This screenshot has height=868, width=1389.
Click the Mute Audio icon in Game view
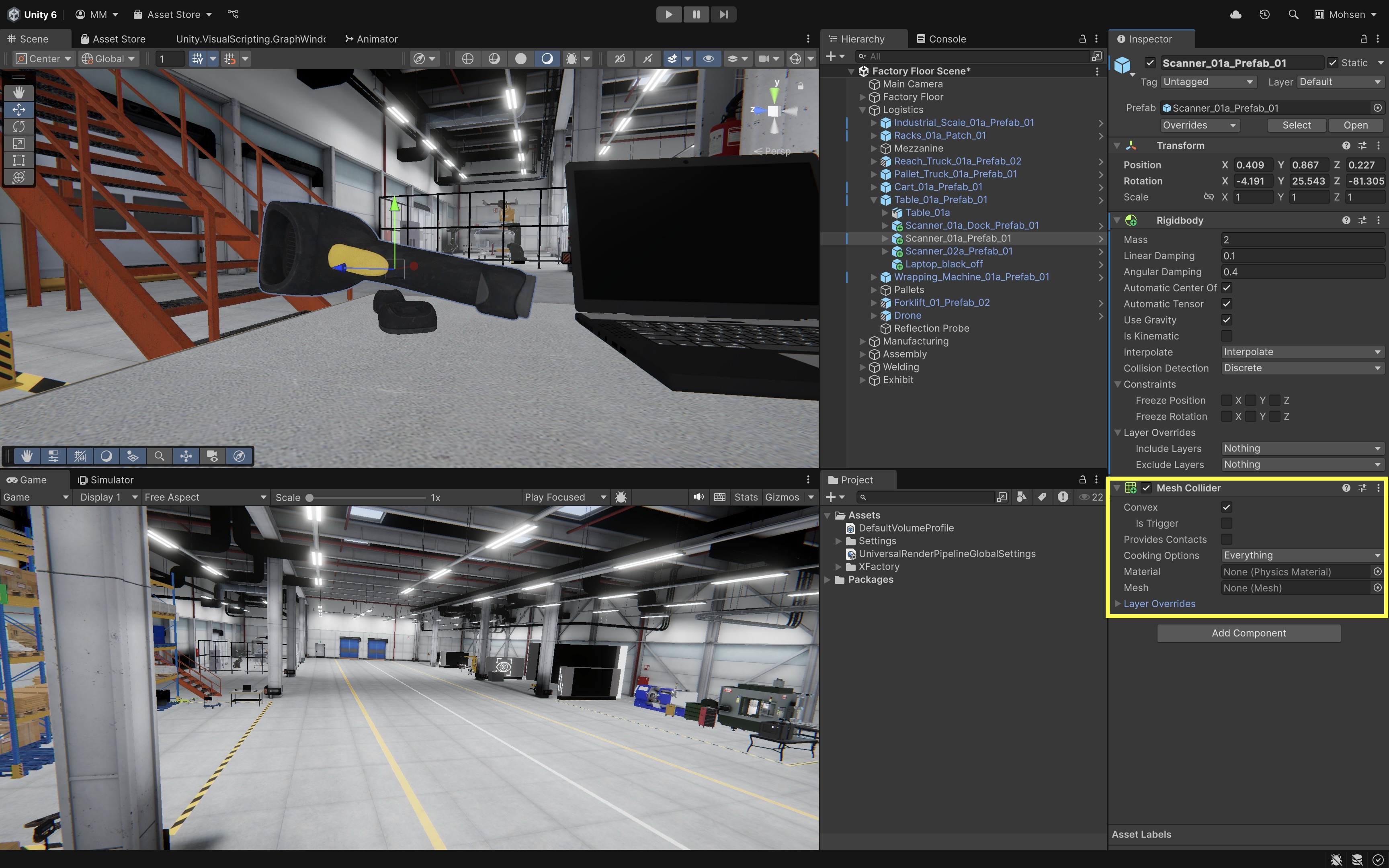pyautogui.click(x=698, y=497)
